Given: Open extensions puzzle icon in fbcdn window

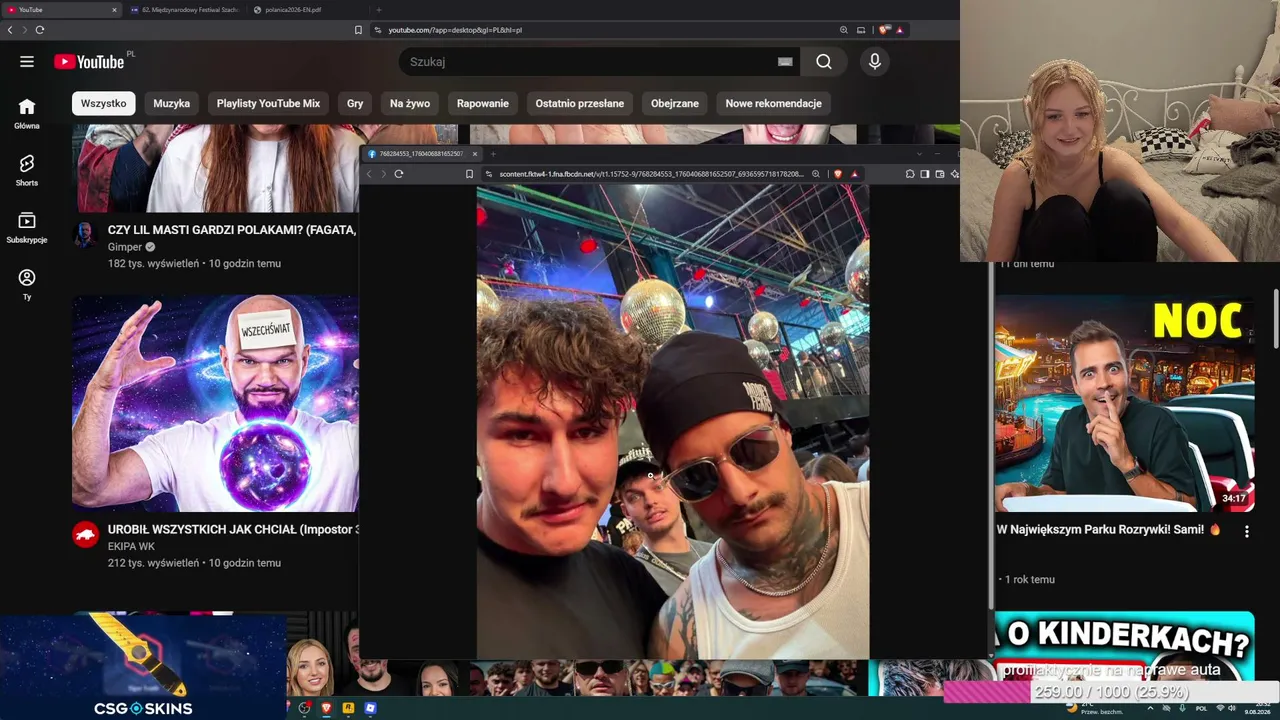Looking at the screenshot, I should 910,174.
